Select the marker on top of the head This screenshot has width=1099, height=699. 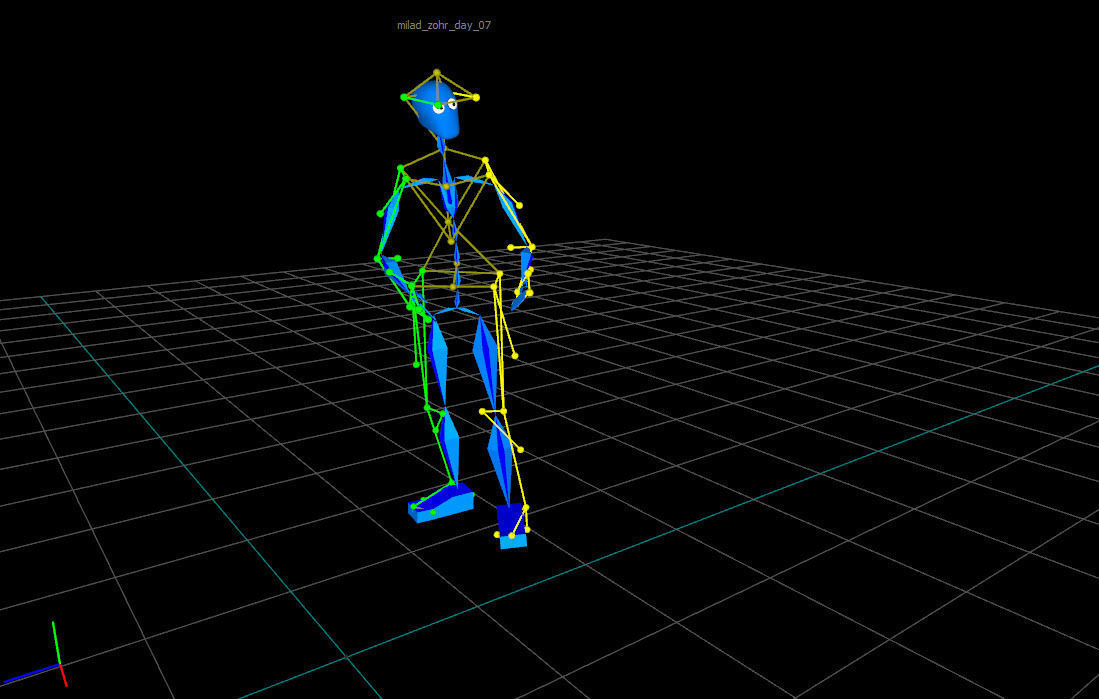pyautogui.click(x=437, y=72)
